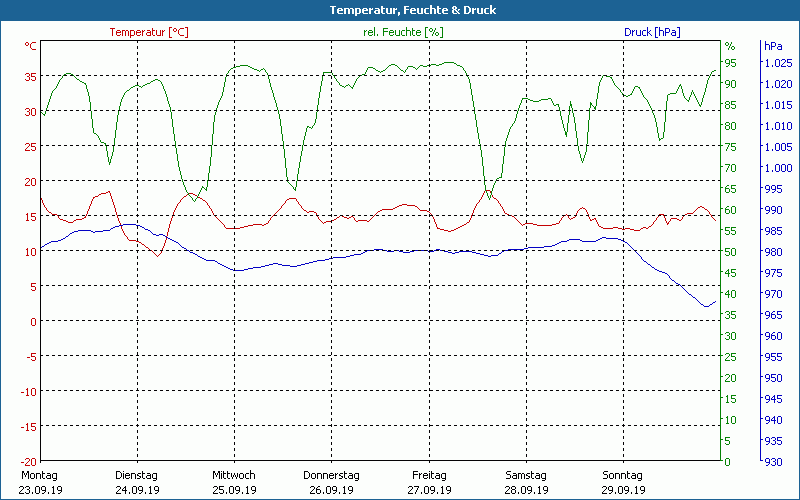Click the '-20' tick on temperature axis
Screen dimensions: 800x500
tap(29, 461)
